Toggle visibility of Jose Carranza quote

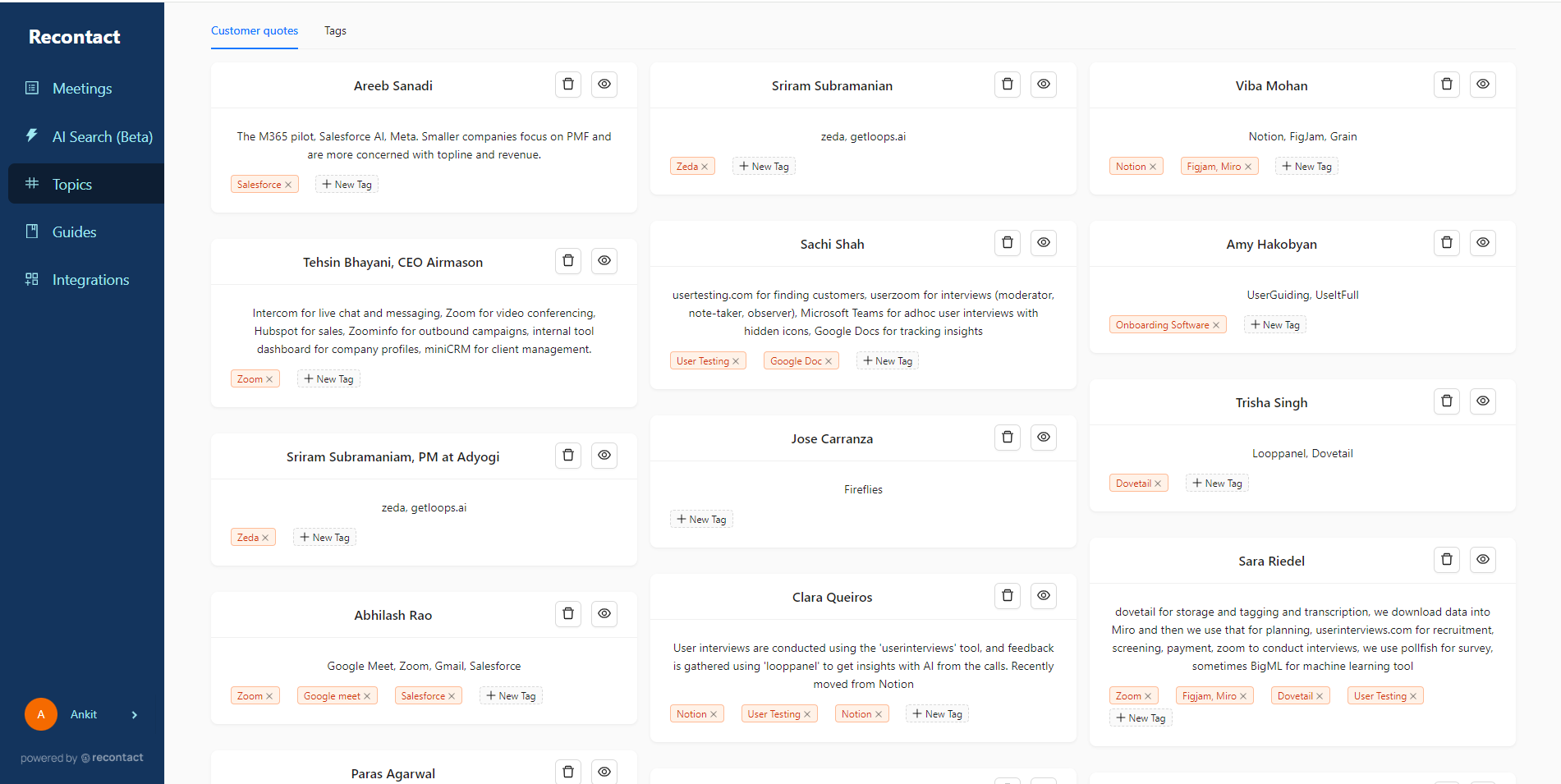1044,438
